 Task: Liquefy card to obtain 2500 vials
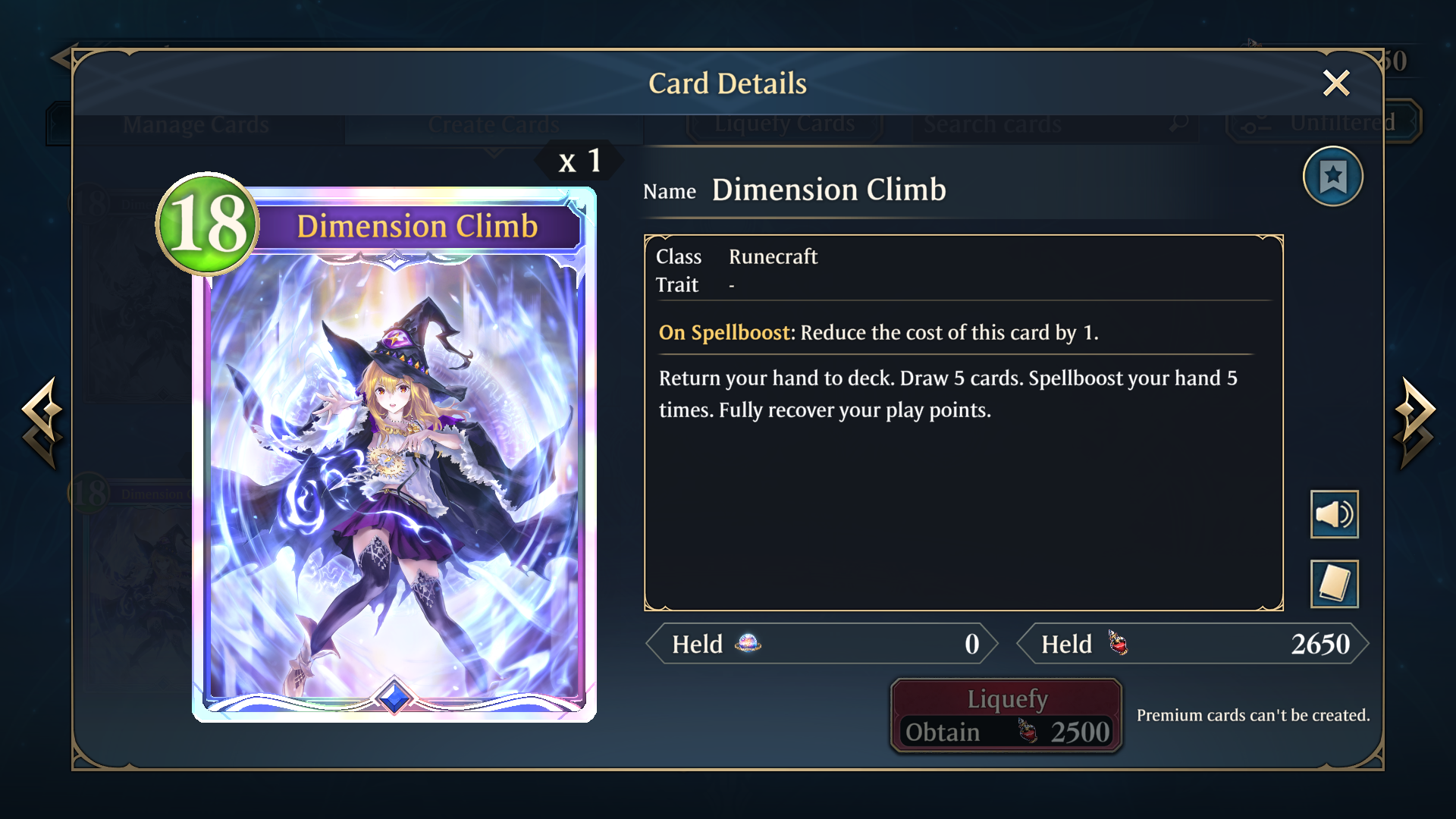tap(1006, 716)
